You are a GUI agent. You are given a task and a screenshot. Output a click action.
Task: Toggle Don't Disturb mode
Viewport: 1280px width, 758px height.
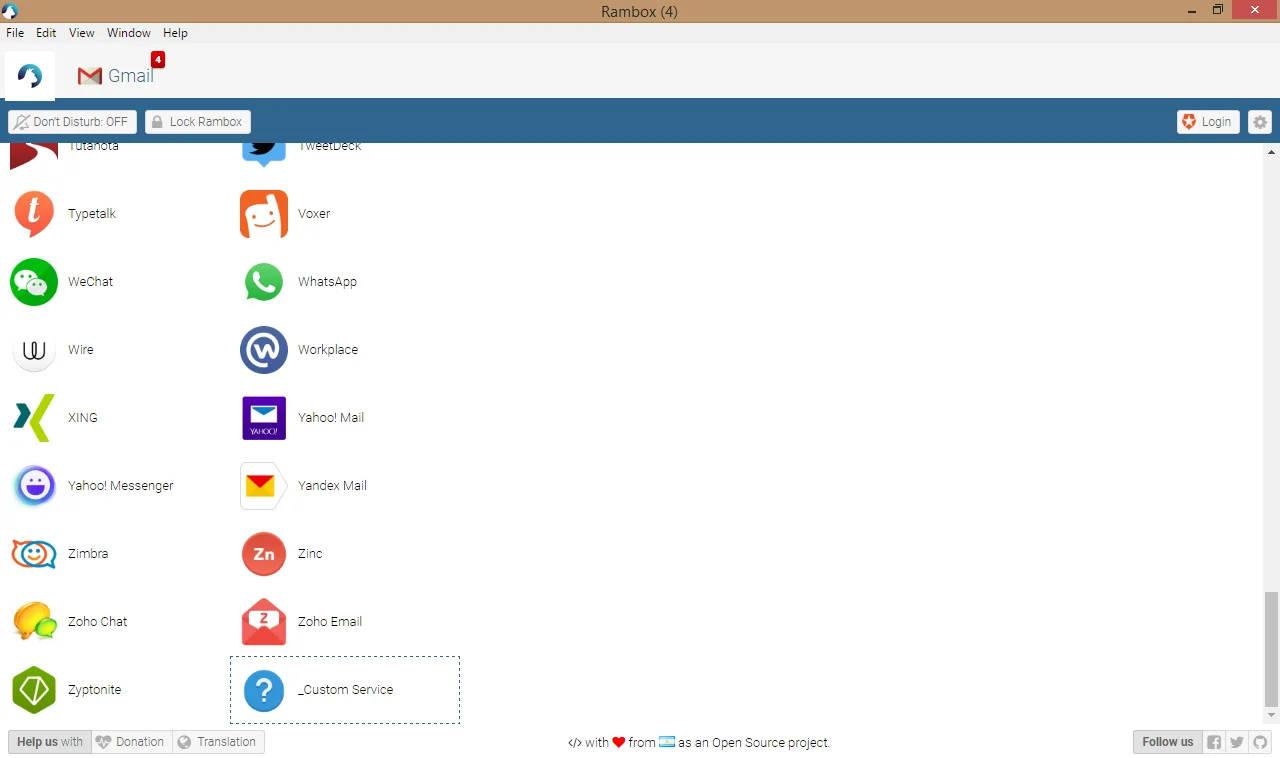[x=72, y=122]
